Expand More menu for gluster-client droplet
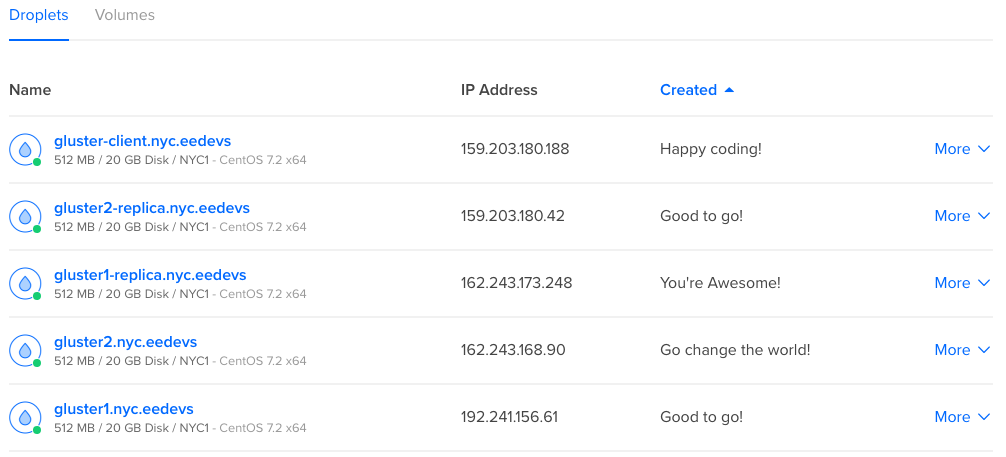The width and height of the screenshot is (1006, 457). pos(961,149)
